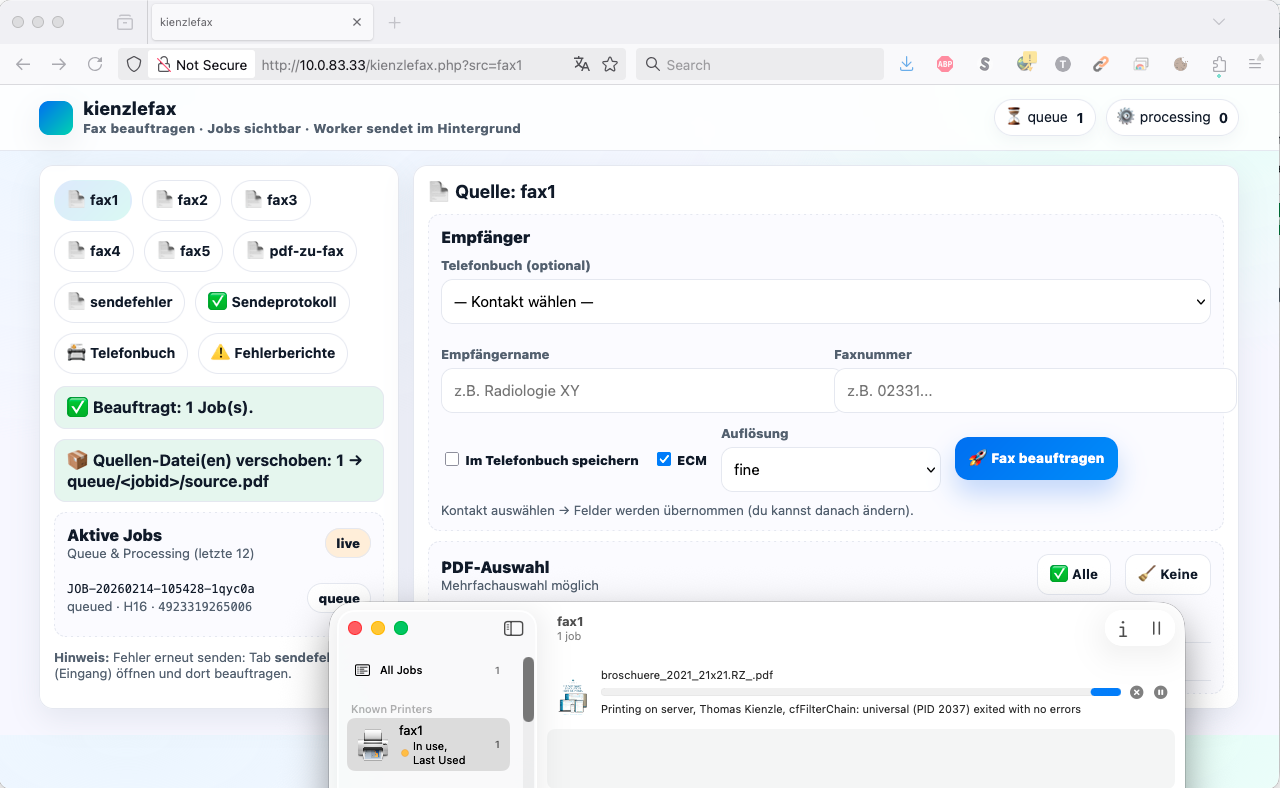Cancel the print job broschuere_2021 with x icon
Image resolution: width=1280 pixels, height=788 pixels.
pos(1136,692)
